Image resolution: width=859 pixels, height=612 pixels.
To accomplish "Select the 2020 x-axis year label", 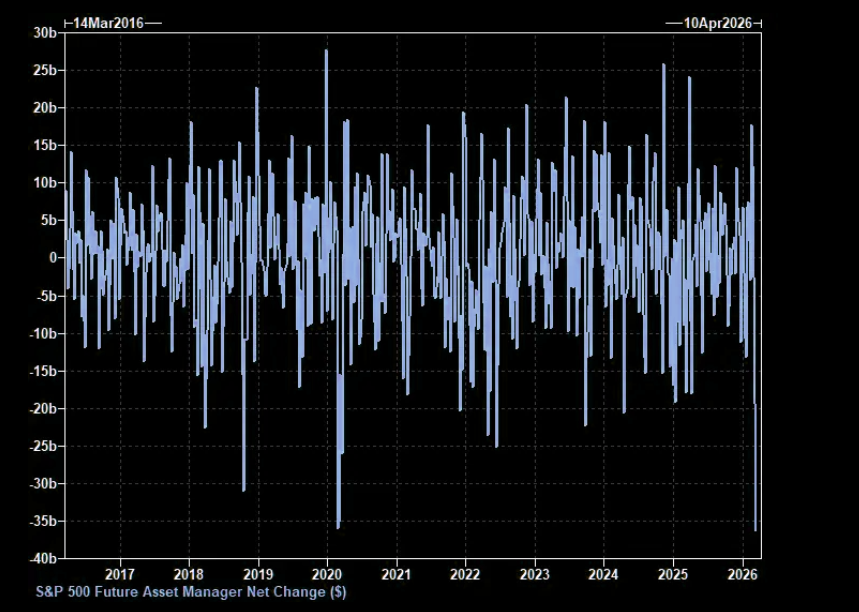I will (x=327, y=574).
